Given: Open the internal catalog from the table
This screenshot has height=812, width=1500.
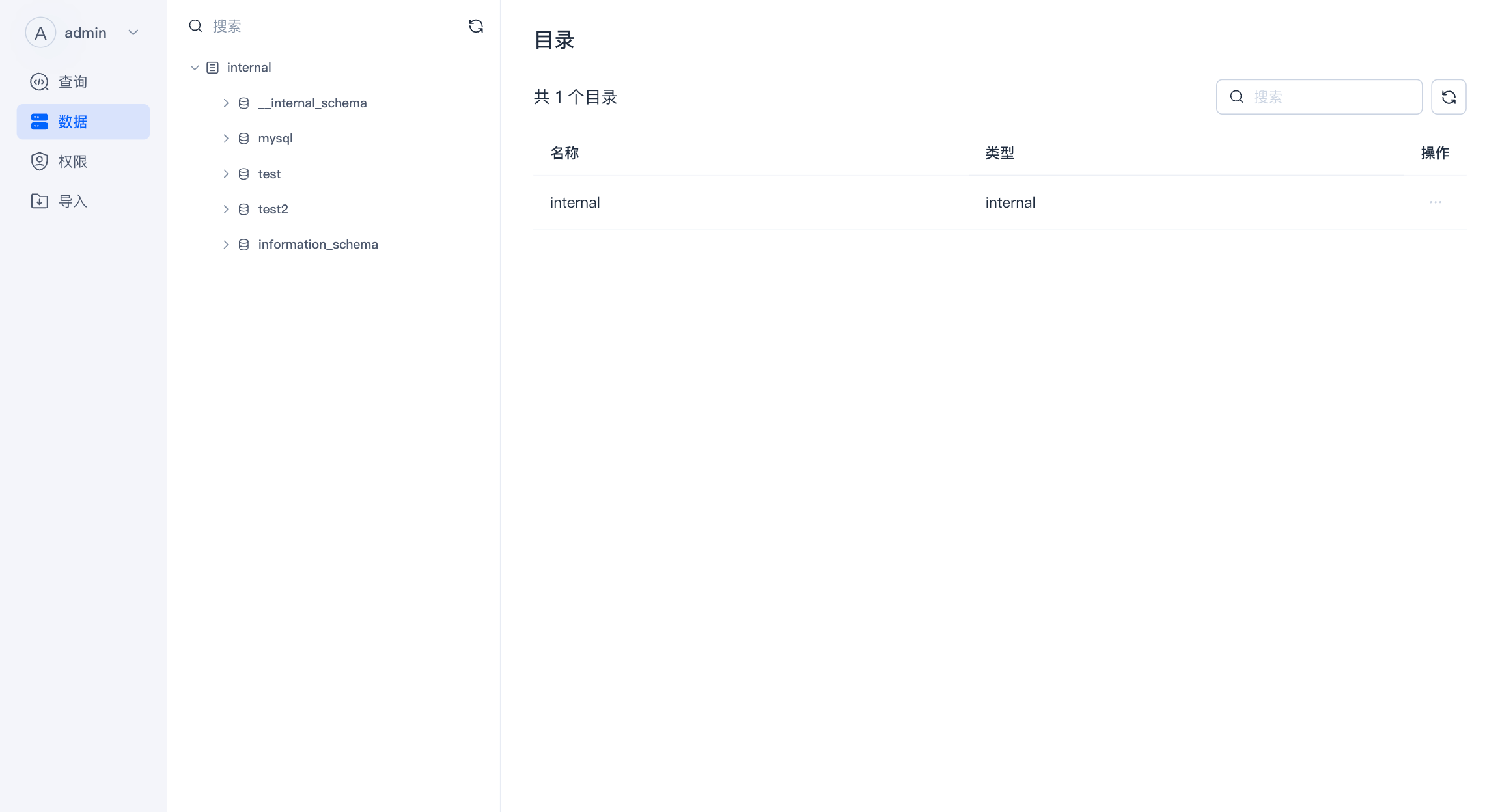Looking at the screenshot, I should [575, 202].
